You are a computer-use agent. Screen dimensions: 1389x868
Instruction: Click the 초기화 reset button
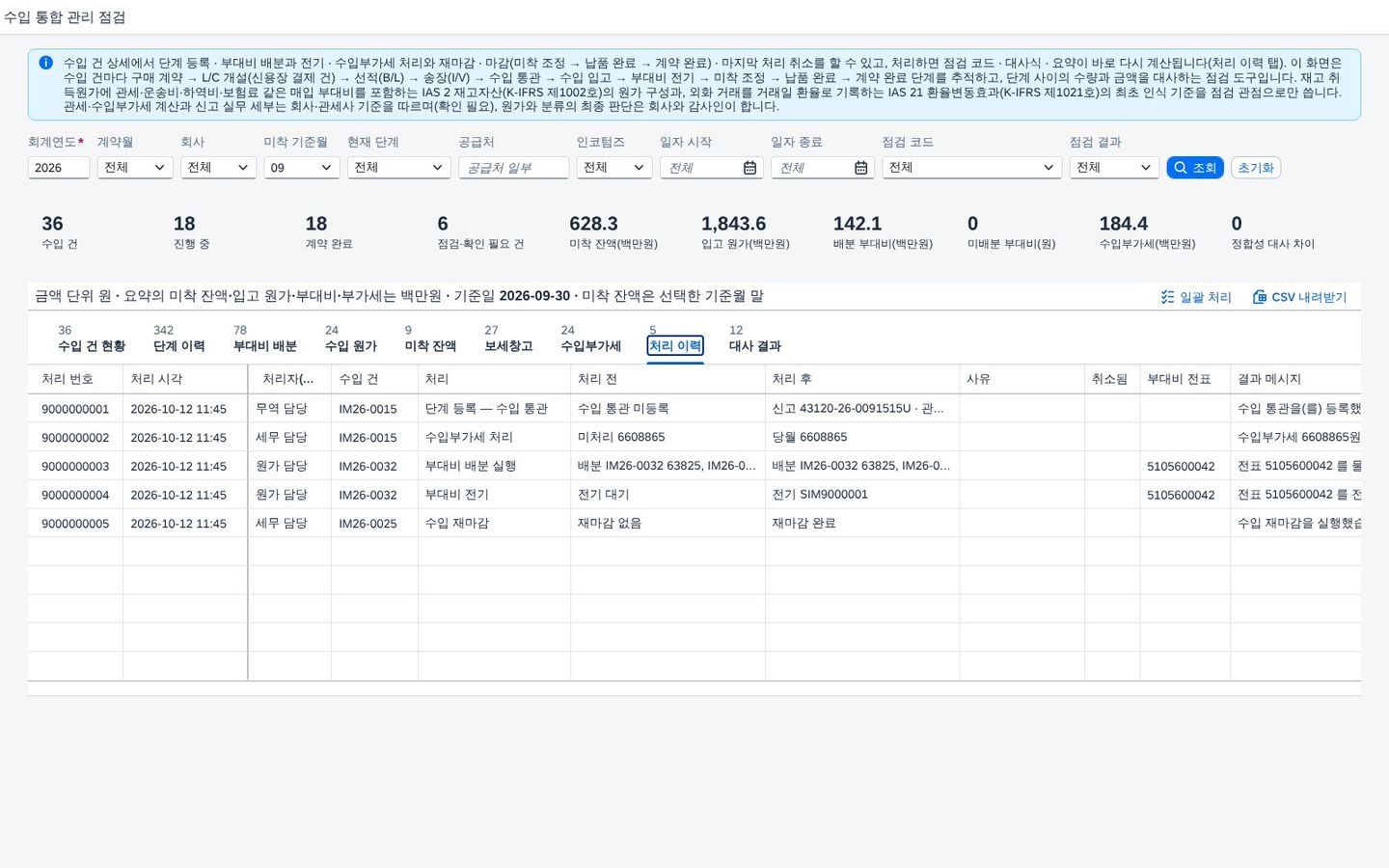[x=1256, y=168]
